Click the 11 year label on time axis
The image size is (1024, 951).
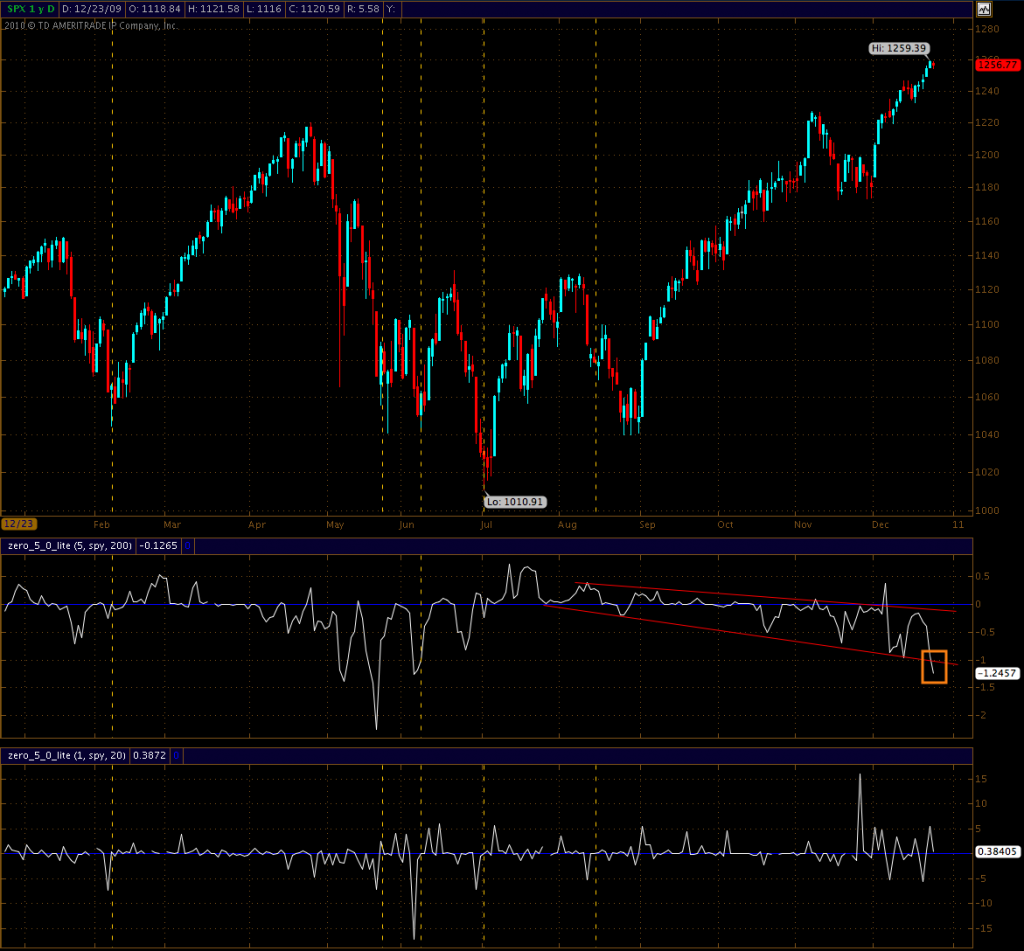(958, 524)
